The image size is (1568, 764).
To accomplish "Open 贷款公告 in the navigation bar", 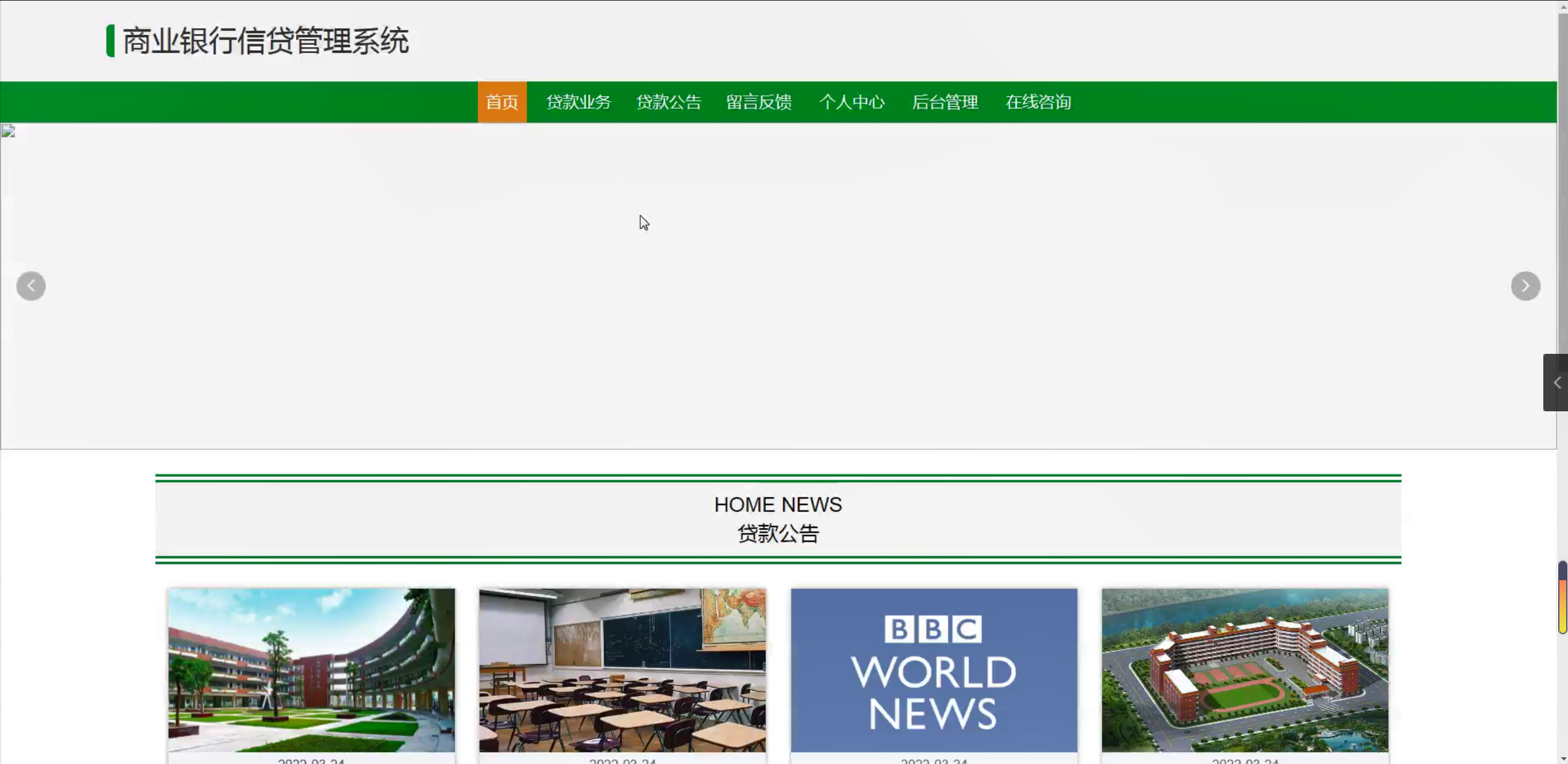I will point(668,102).
